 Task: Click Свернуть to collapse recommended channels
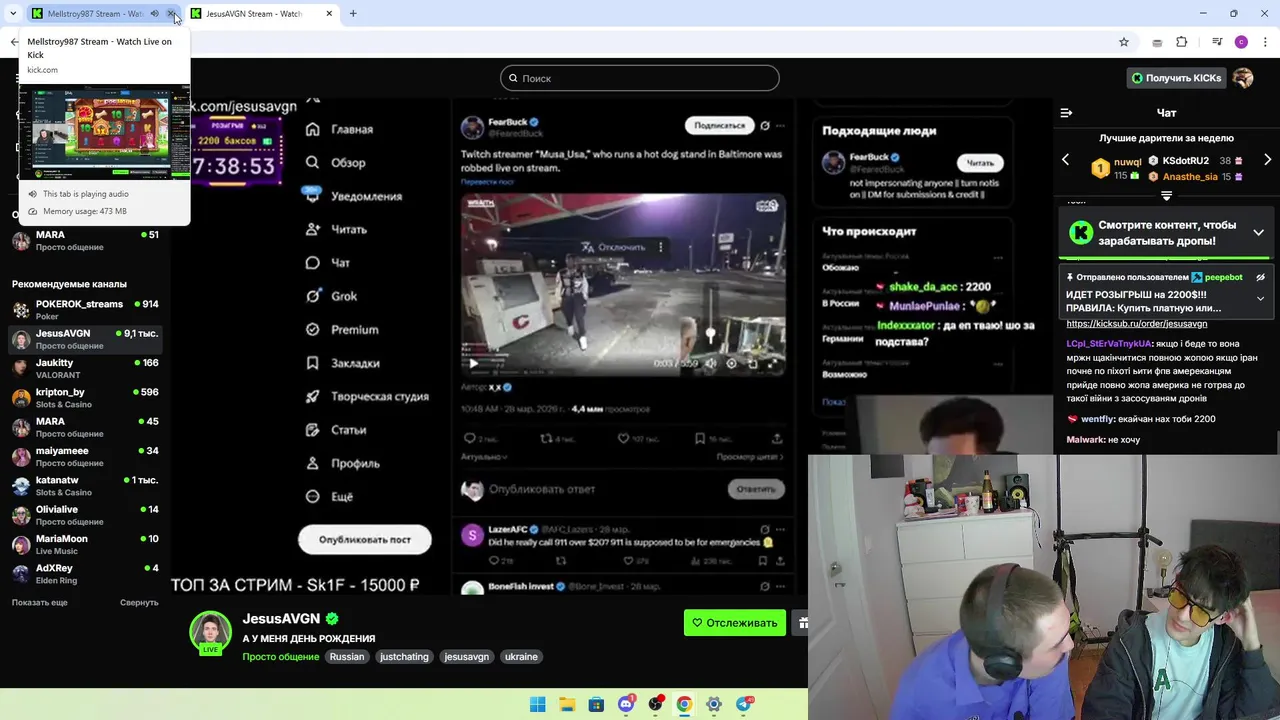(x=139, y=603)
